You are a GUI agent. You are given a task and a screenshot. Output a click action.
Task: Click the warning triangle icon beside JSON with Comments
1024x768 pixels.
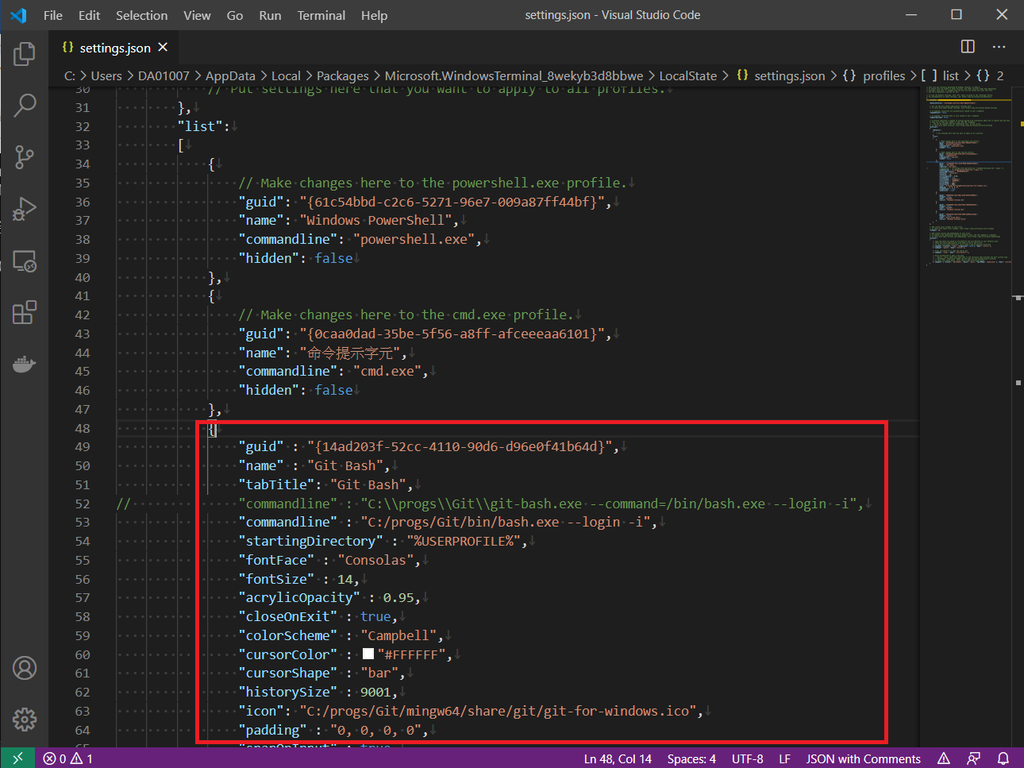pyautogui.click(x=944, y=758)
